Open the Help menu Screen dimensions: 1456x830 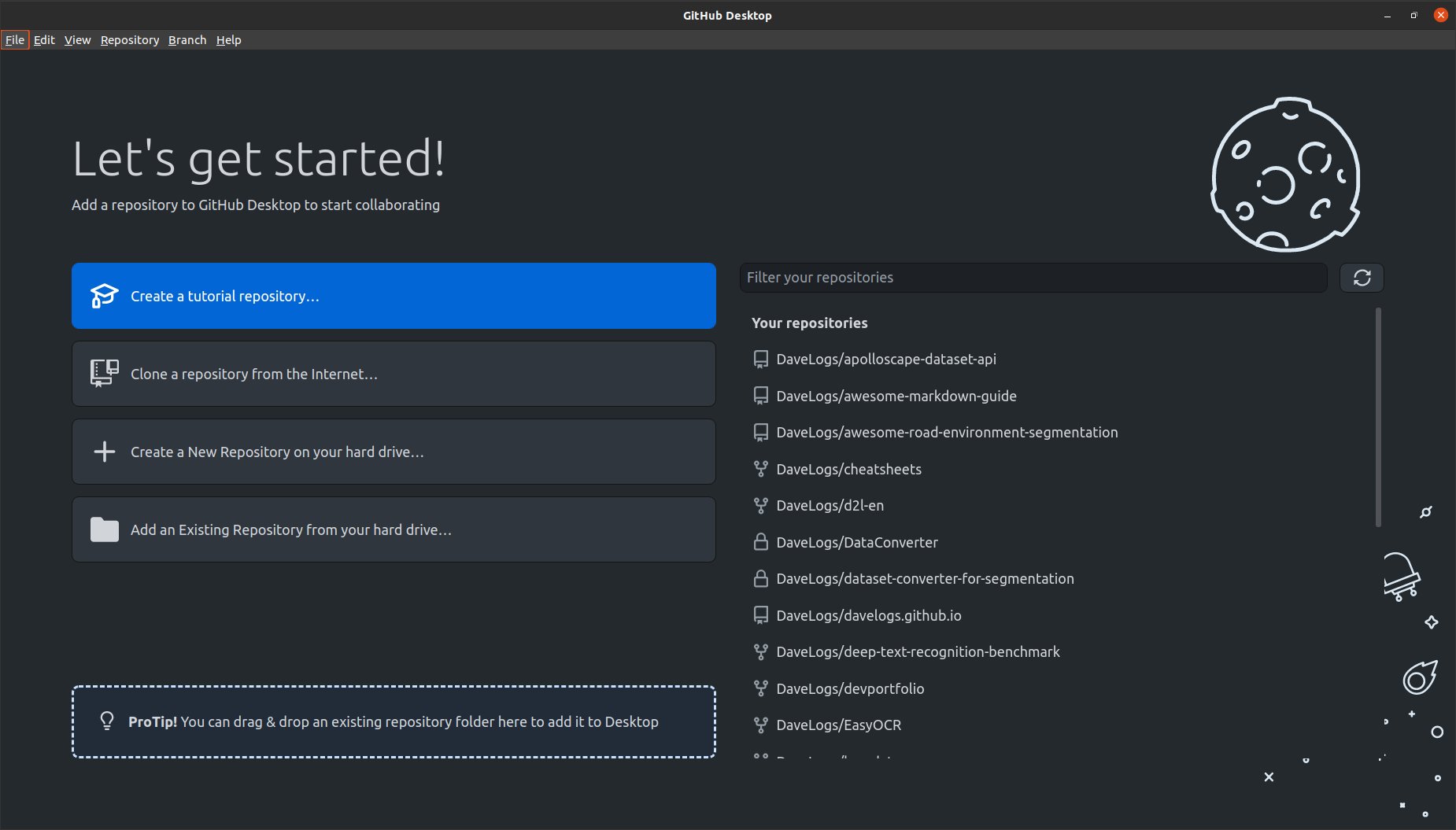pyautogui.click(x=228, y=40)
